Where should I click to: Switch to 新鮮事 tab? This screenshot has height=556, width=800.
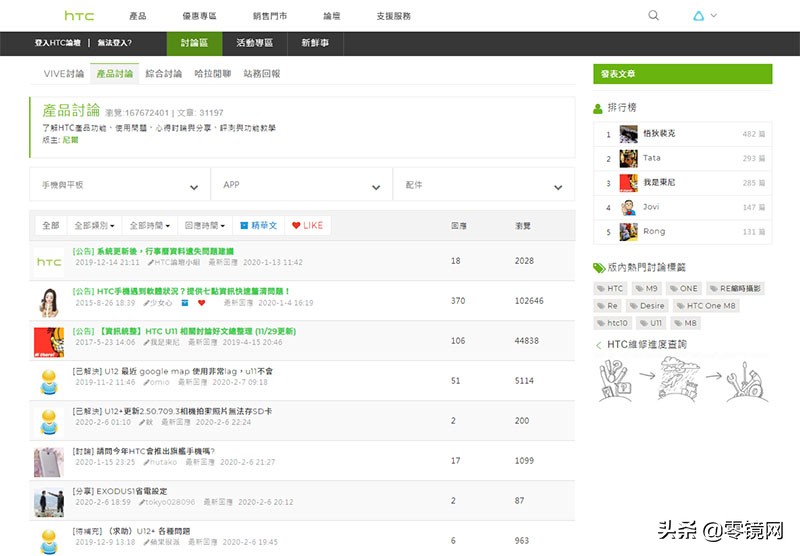[315, 43]
